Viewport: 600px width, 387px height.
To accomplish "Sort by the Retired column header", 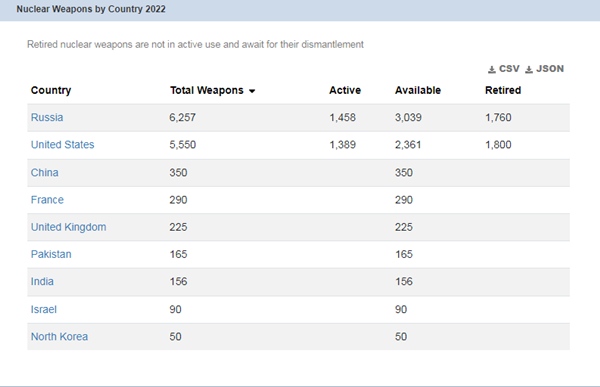I will click(x=503, y=90).
